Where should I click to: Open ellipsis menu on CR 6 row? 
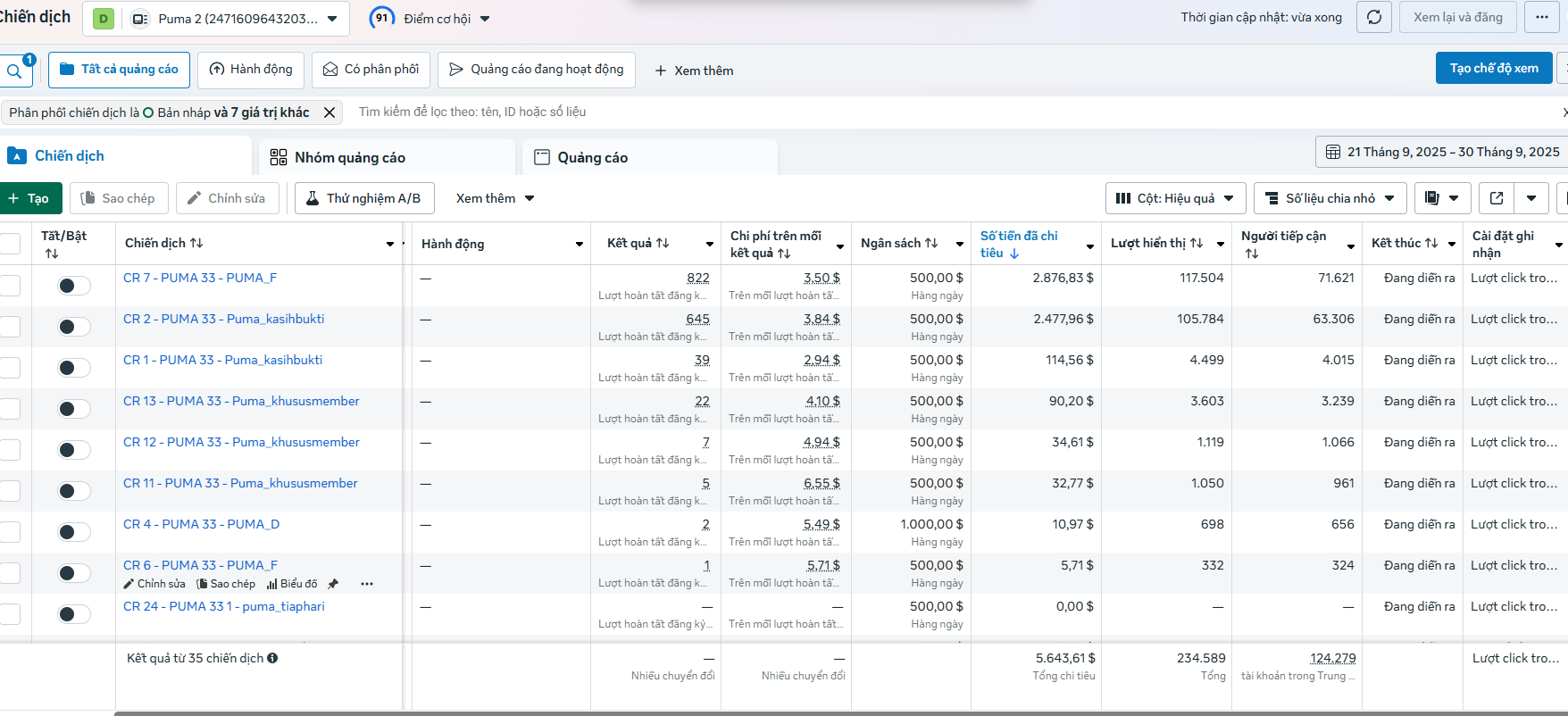pos(366,584)
